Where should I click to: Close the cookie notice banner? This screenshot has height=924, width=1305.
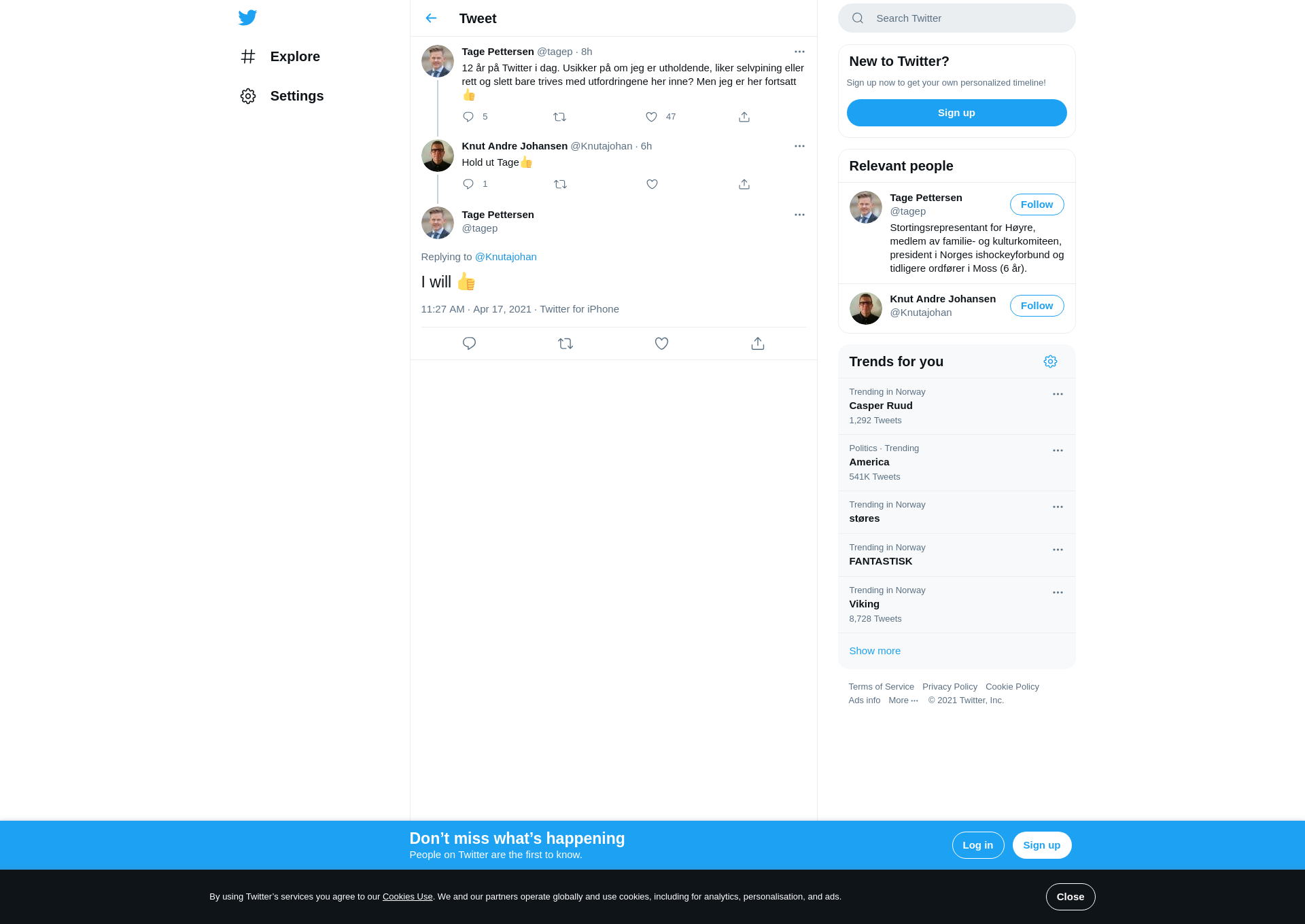pos(1071,897)
